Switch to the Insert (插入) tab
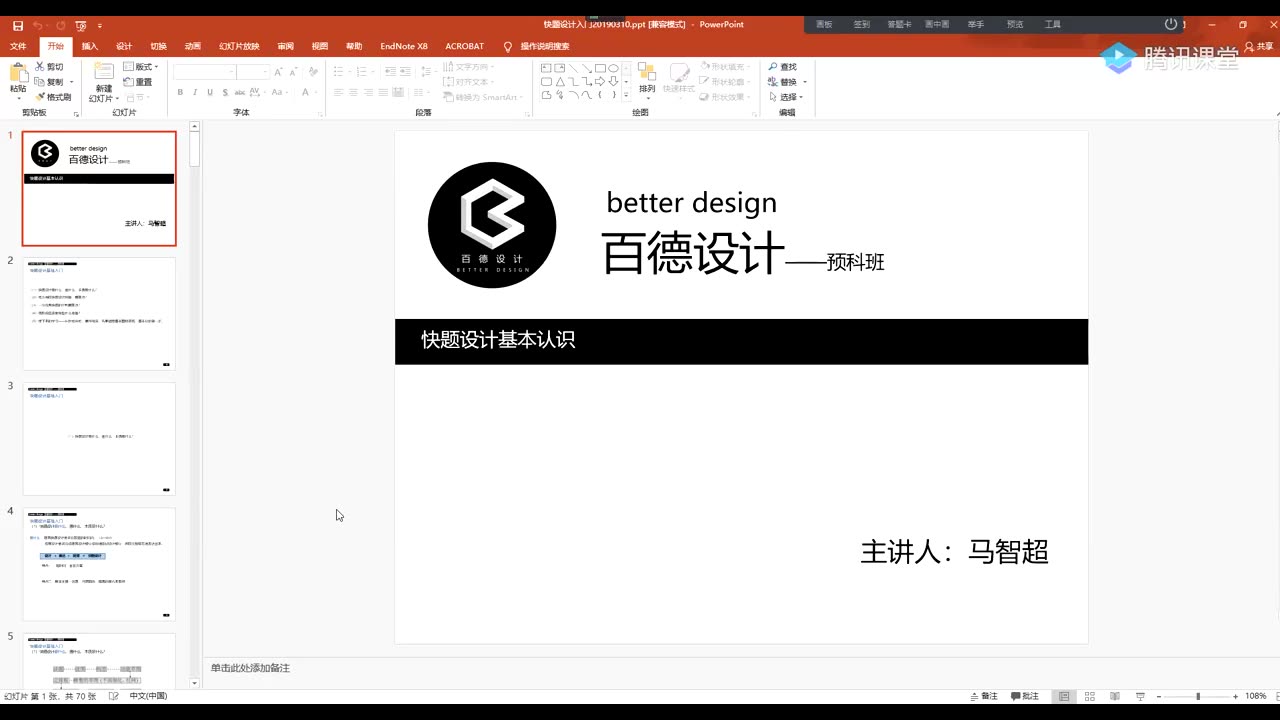Screen dimensions: 1280x720 click(x=90, y=46)
